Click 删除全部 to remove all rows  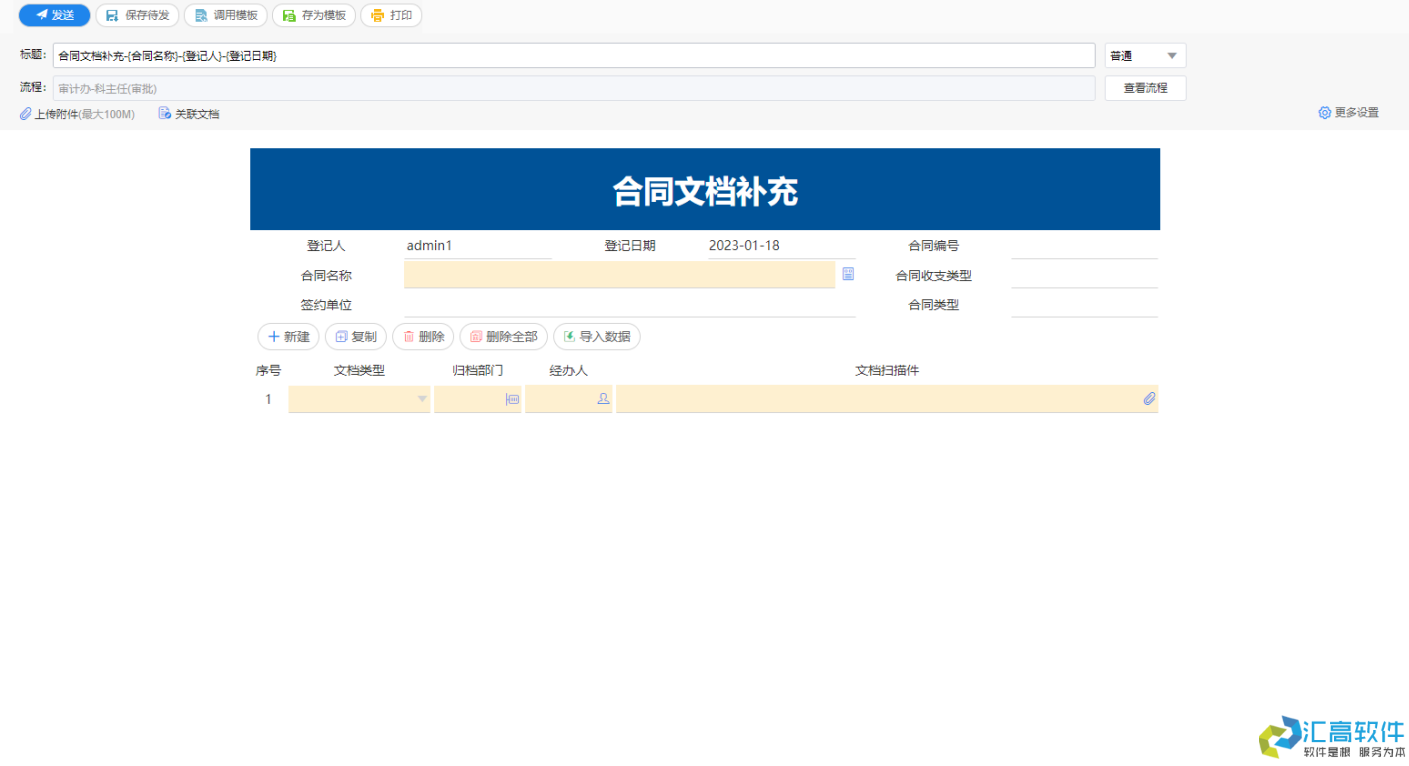click(504, 337)
